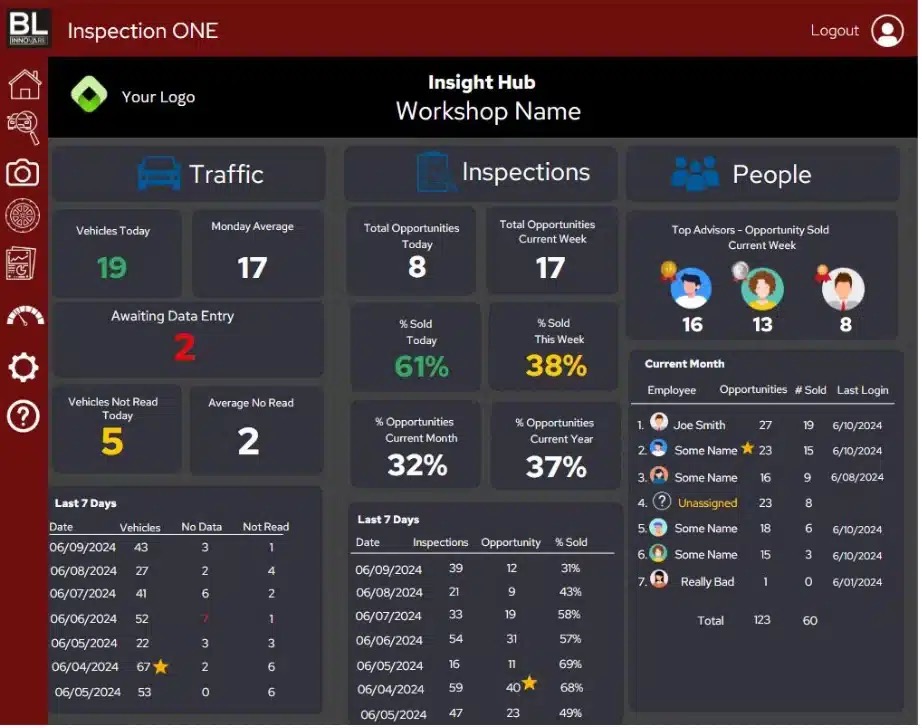Select Joe Smith in the employee list

click(x=699, y=425)
